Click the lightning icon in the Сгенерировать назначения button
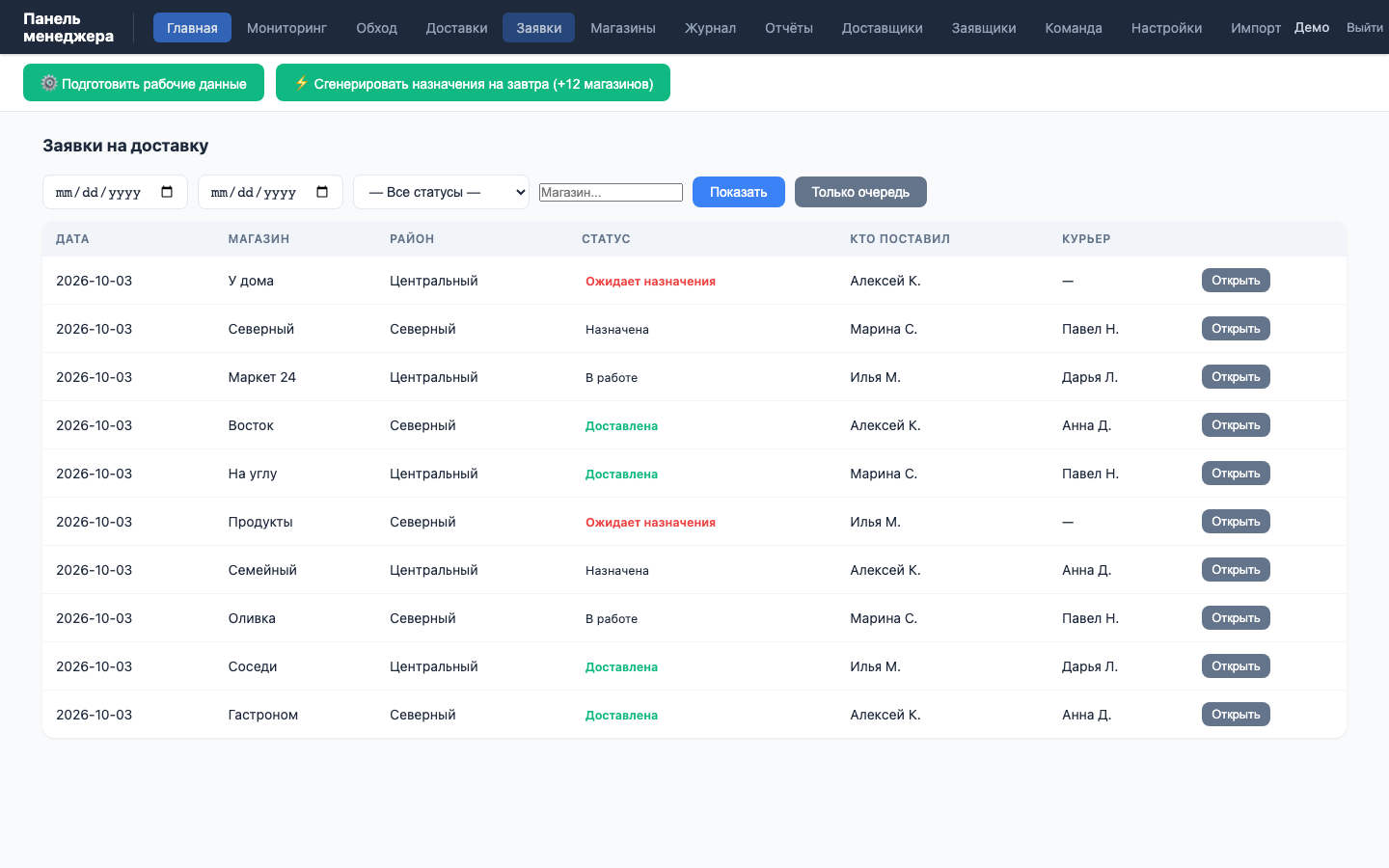The height and width of the screenshot is (868, 1389). pos(302,83)
